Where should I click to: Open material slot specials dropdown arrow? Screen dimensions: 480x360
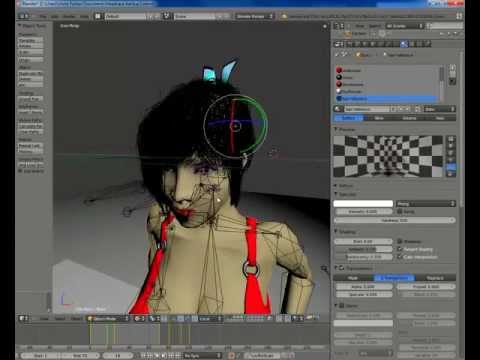(x=452, y=82)
